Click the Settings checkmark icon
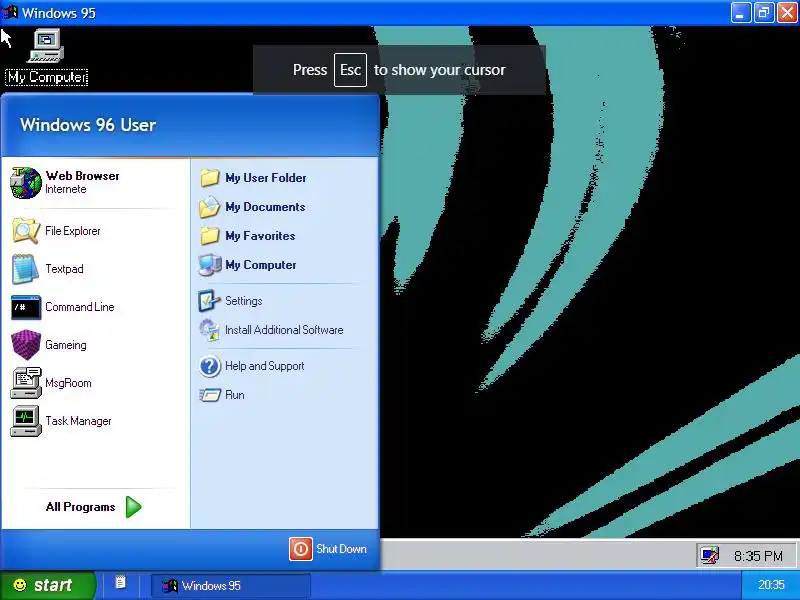The height and width of the screenshot is (600, 800). point(209,301)
